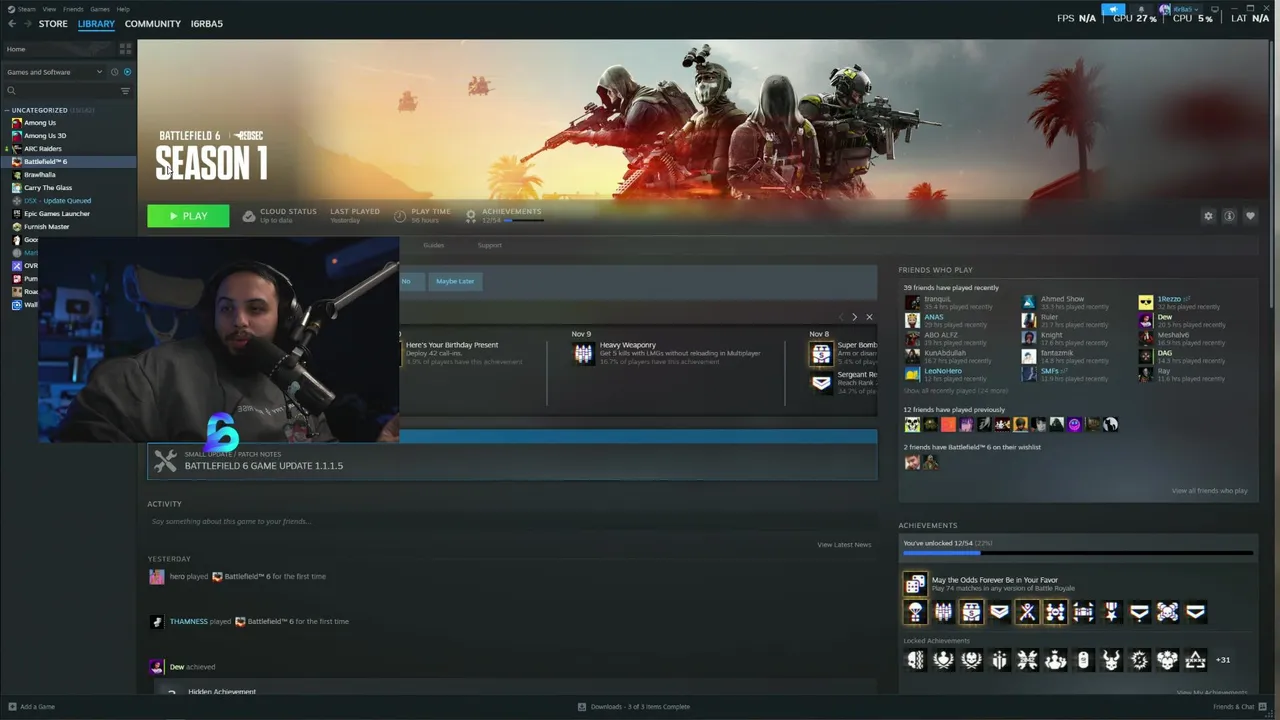The image size is (1280, 720).
Task: Open I6RBA5 profile tab
Action: pos(207,24)
